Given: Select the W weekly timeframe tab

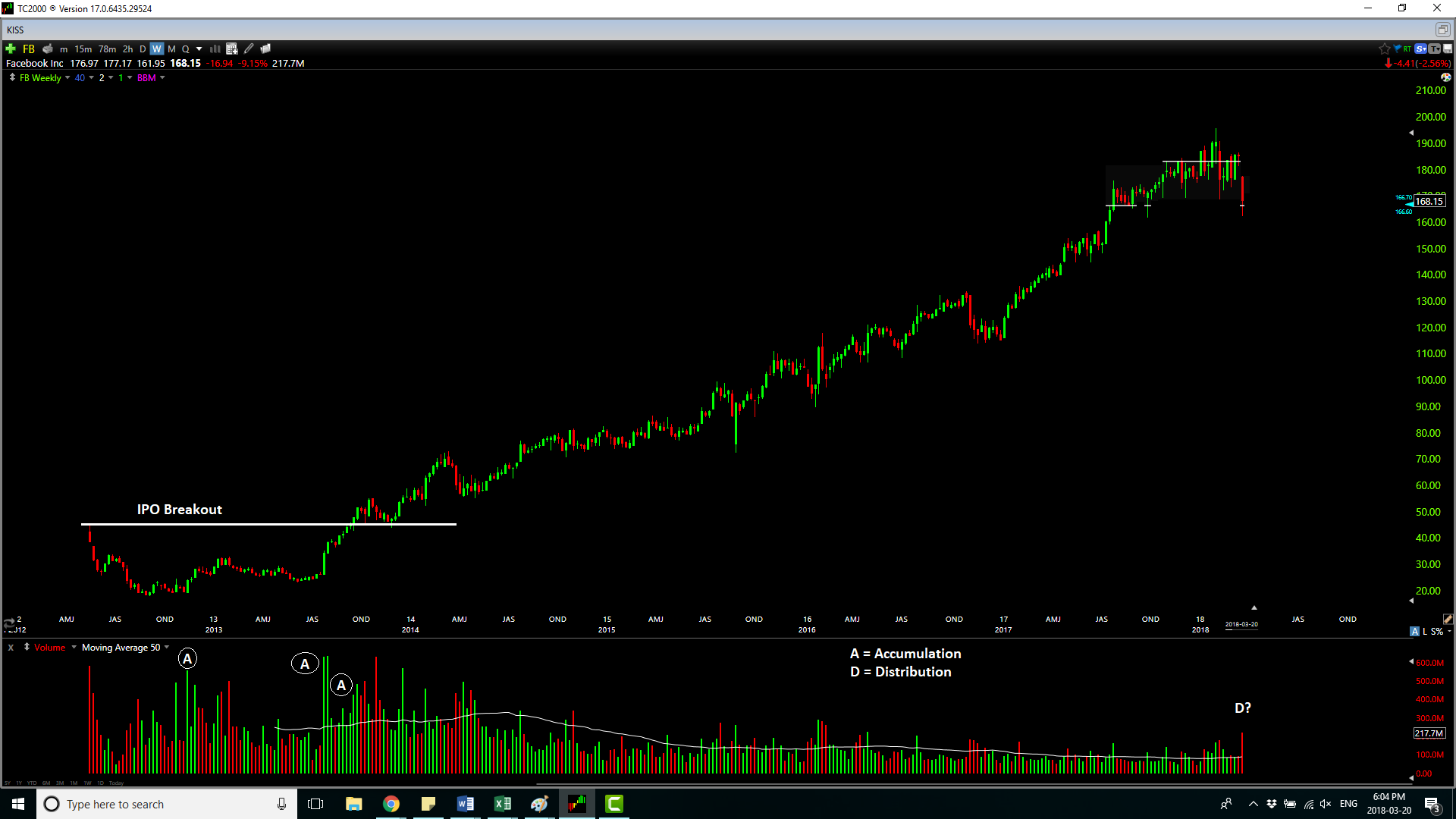Looking at the screenshot, I should pyautogui.click(x=157, y=48).
